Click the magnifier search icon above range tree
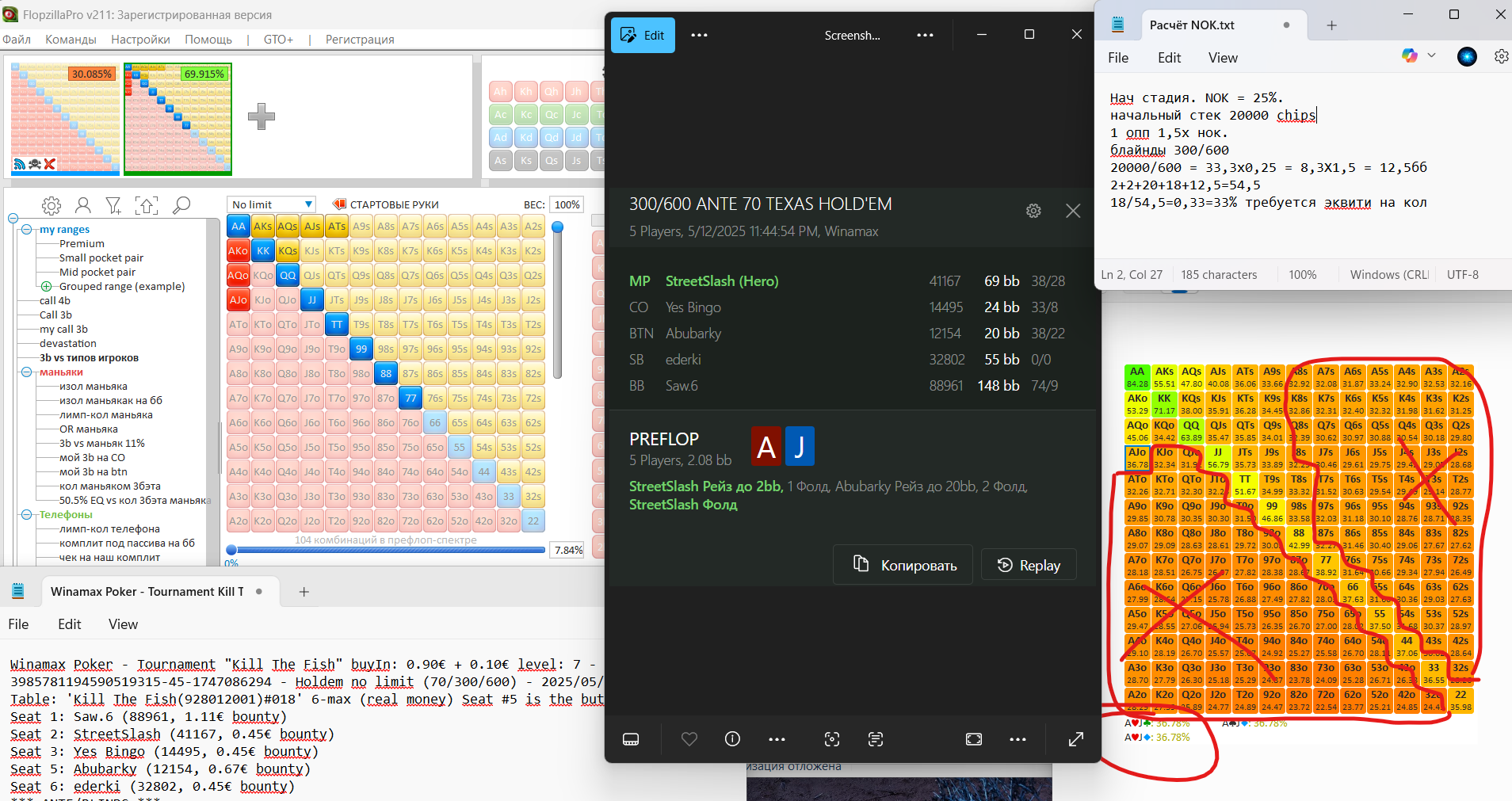This screenshot has width=1512, height=801. pos(181,206)
